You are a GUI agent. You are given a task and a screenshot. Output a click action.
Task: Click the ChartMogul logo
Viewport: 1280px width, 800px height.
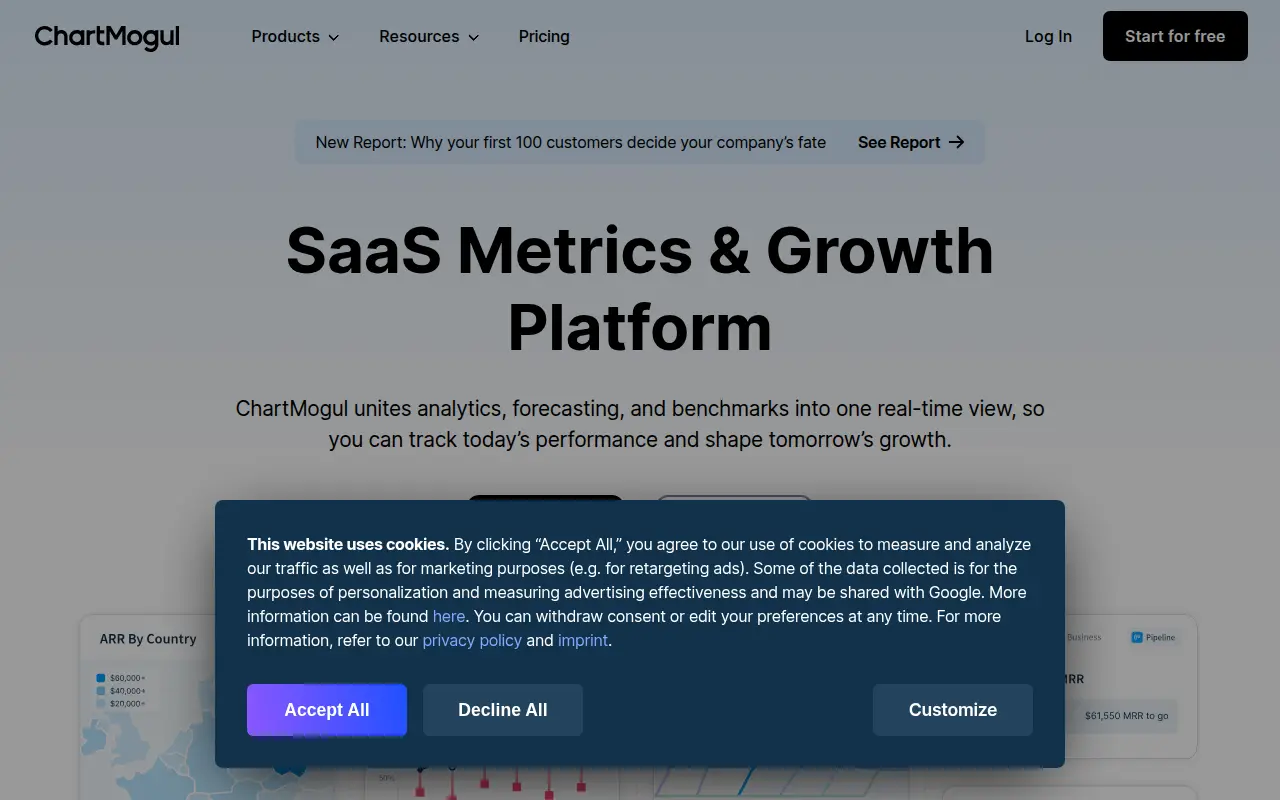pyautogui.click(x=107, y=37)
